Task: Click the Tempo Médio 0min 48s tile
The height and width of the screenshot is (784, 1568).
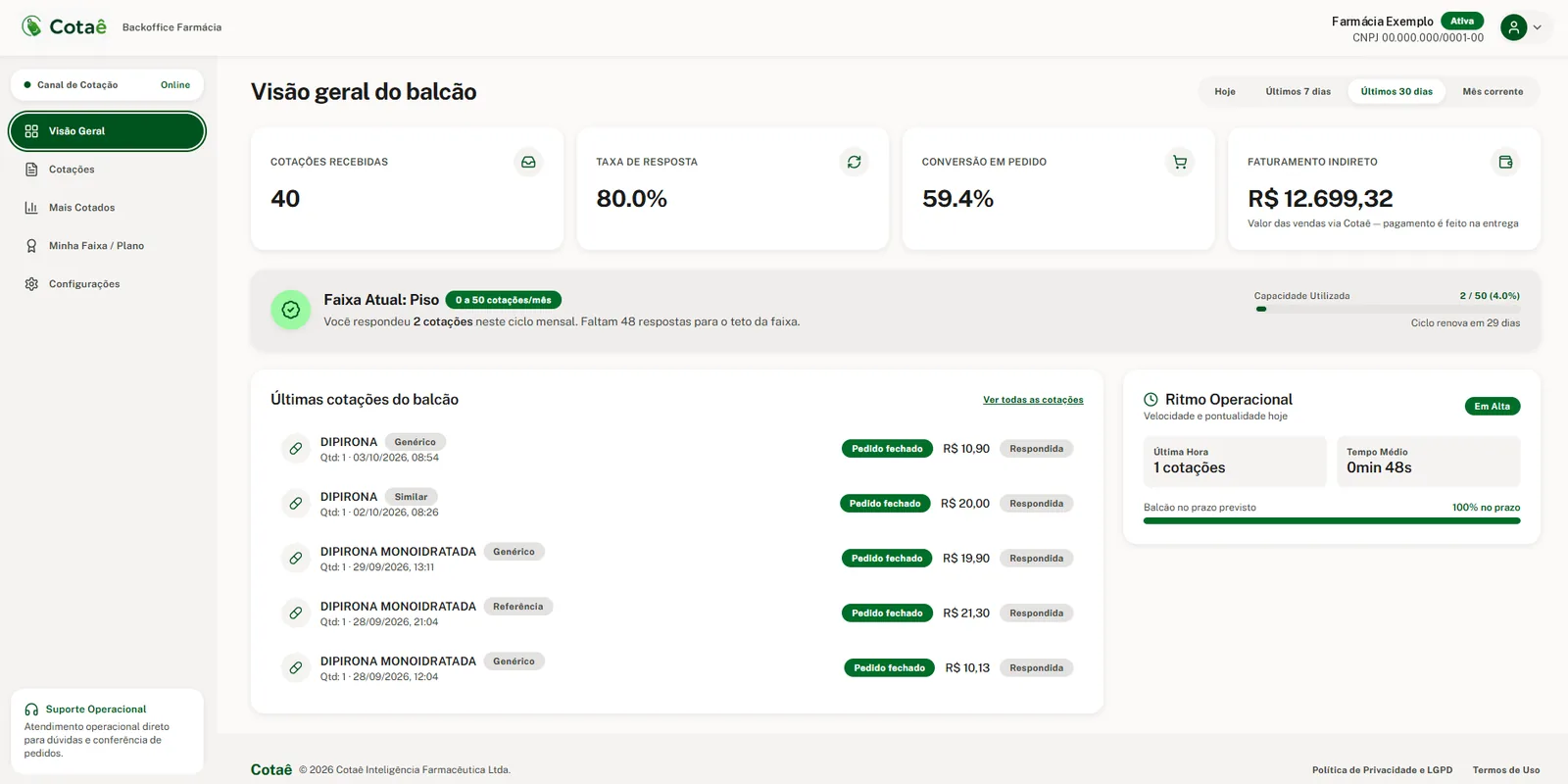Action: point(1428,462)
